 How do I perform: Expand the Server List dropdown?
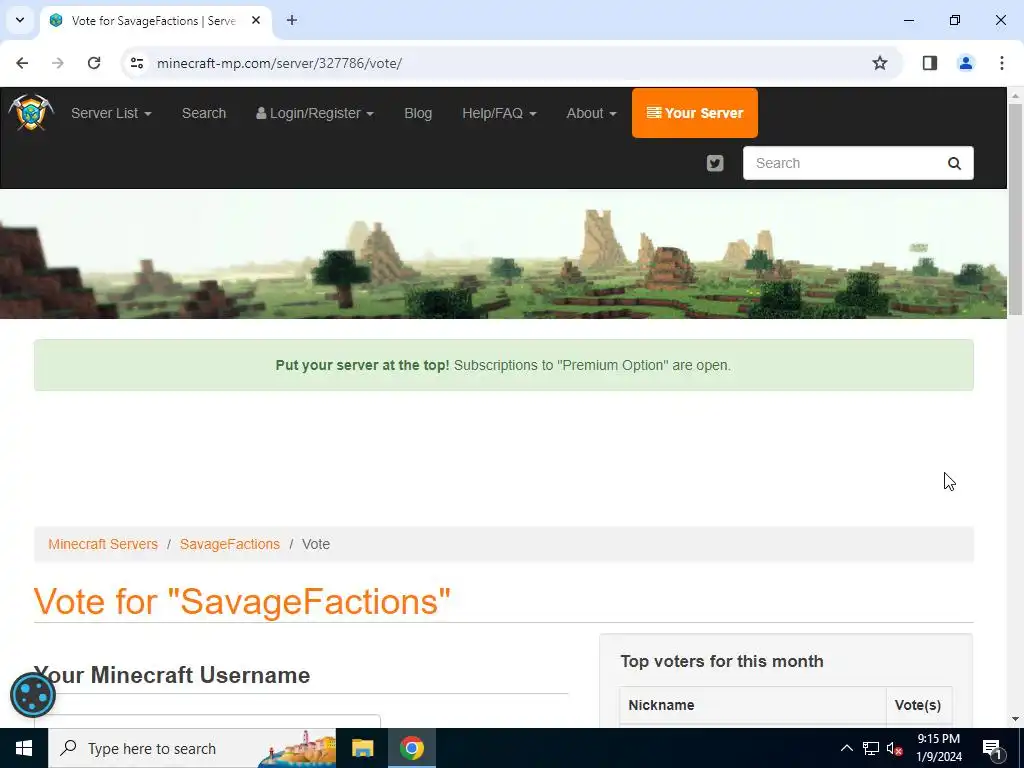[111, 113]
